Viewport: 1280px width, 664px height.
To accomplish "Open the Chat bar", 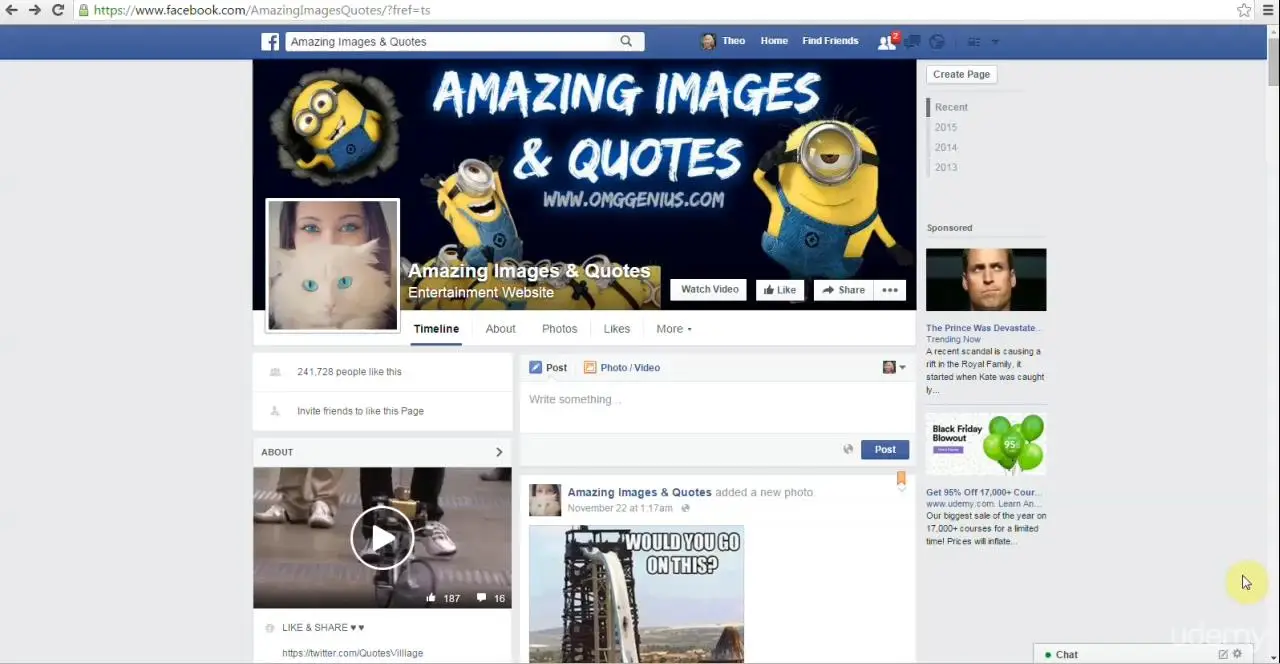I will [x=1142, y=654].
